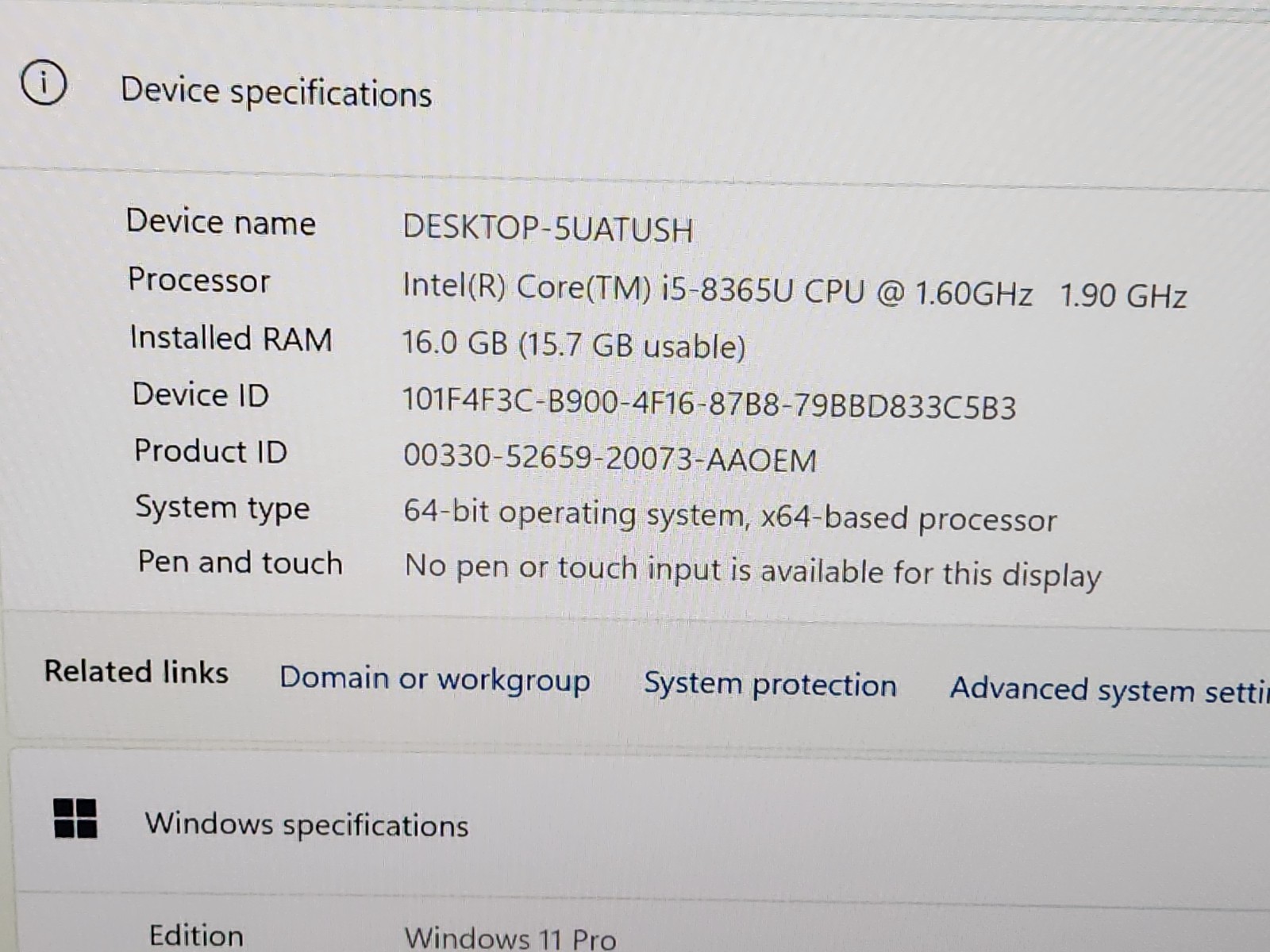The image size is (1270, 952).
Task: Click the Device specifications info icon
Action: (44, 83)
